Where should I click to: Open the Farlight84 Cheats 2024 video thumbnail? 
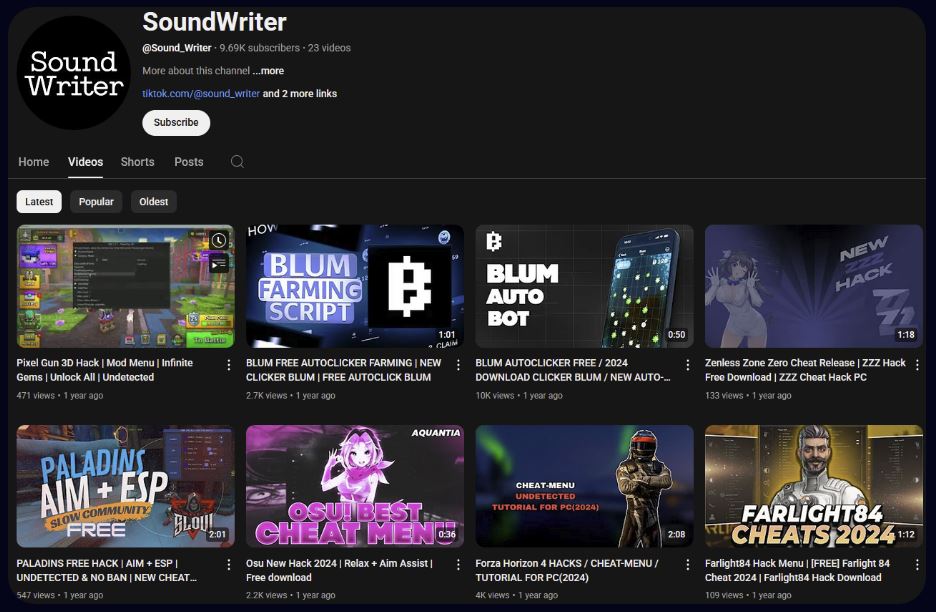pyautogui.click(x=813, y=486)
